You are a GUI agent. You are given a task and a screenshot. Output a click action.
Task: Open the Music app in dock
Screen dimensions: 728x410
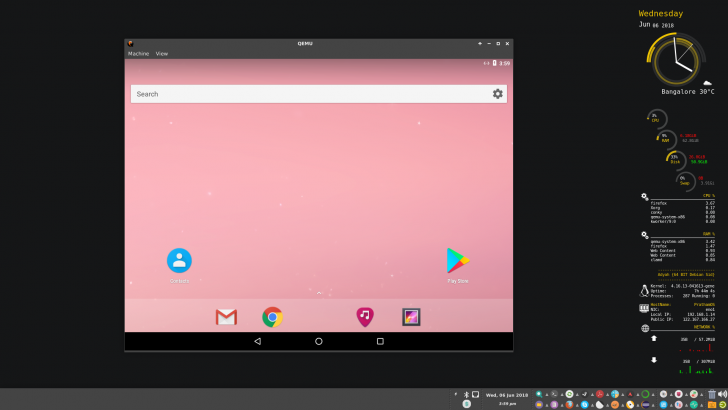click(365, 317)
